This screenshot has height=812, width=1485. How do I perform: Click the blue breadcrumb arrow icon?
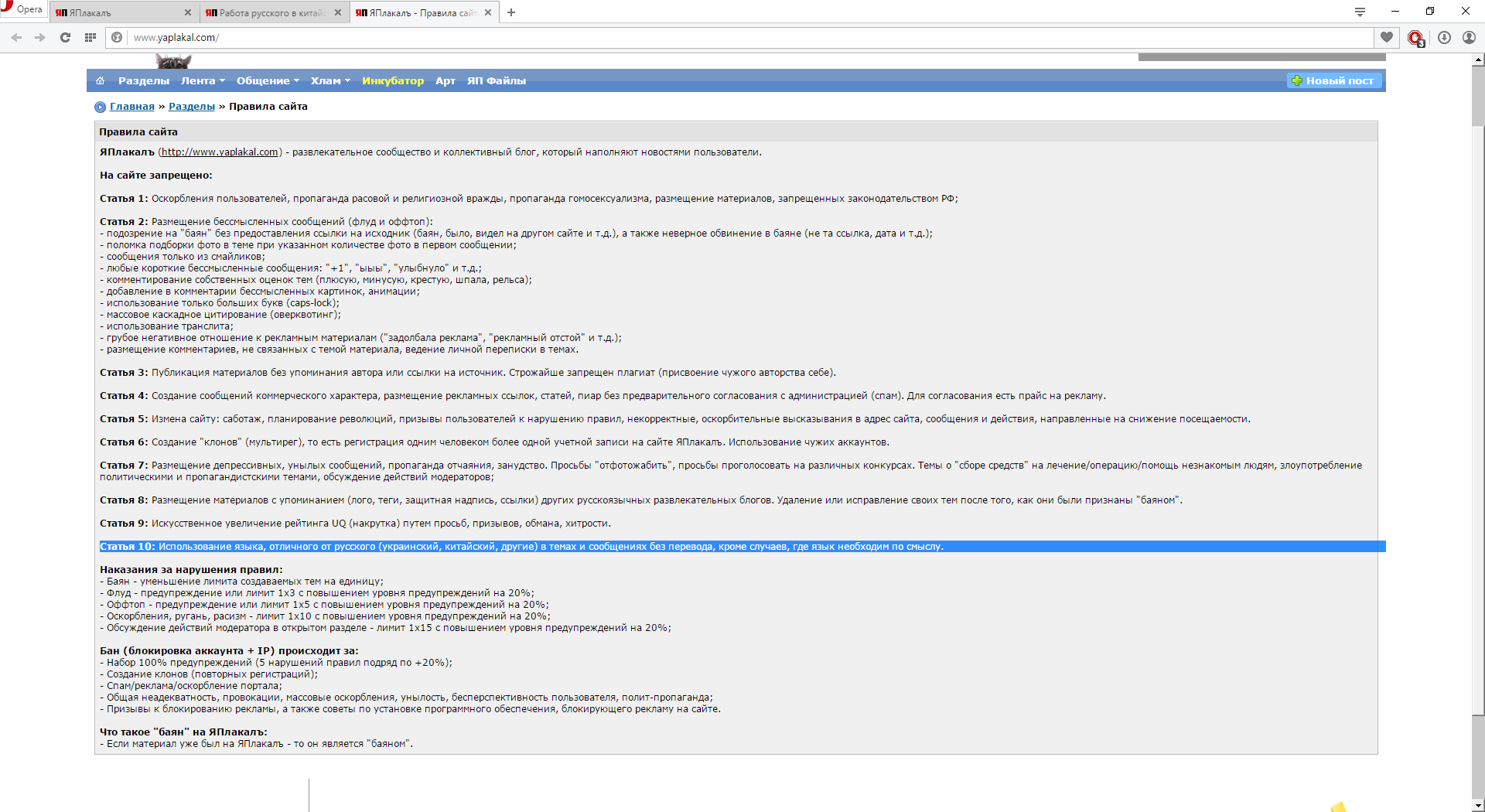click(100, 107)
